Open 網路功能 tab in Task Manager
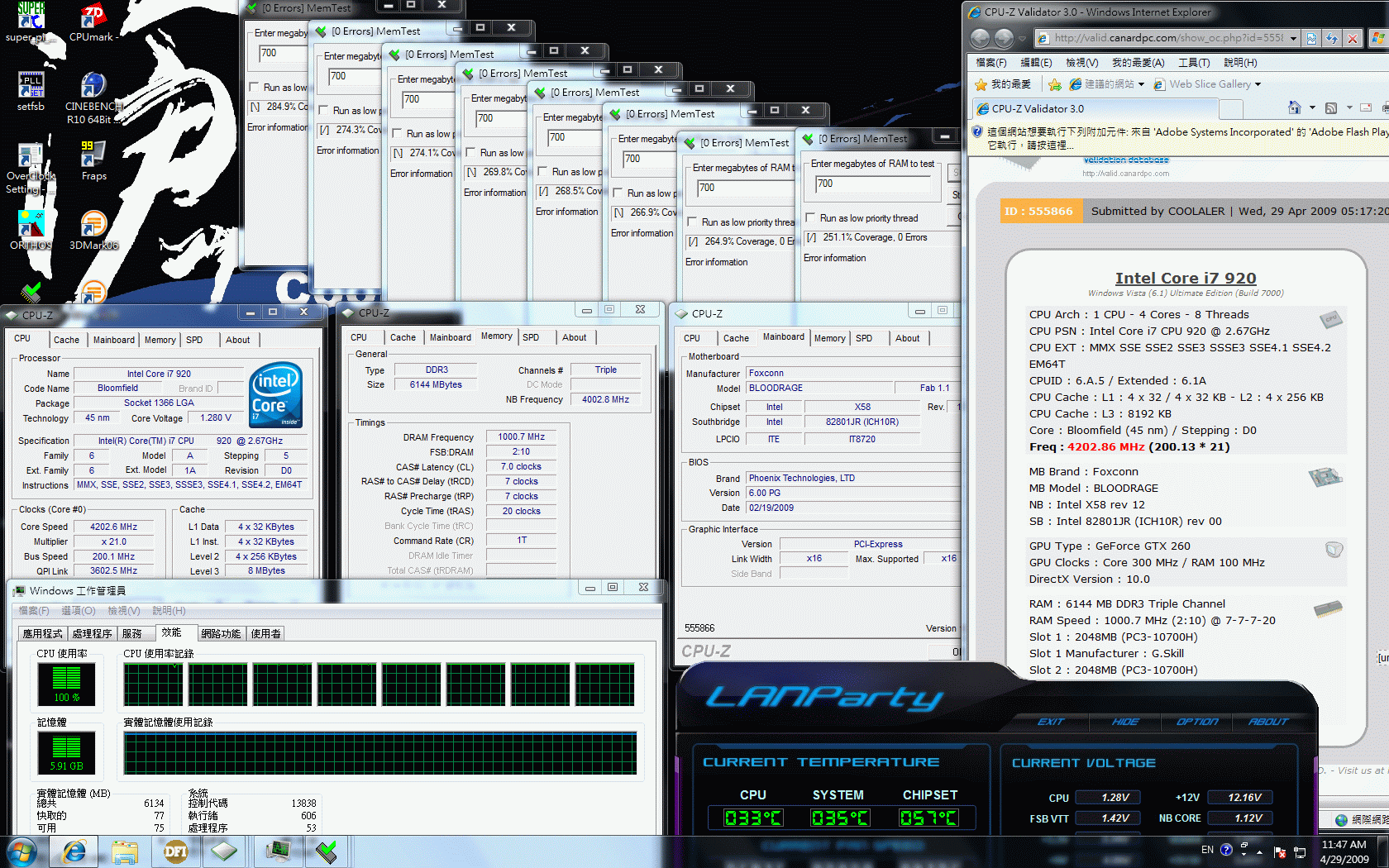 221,633
